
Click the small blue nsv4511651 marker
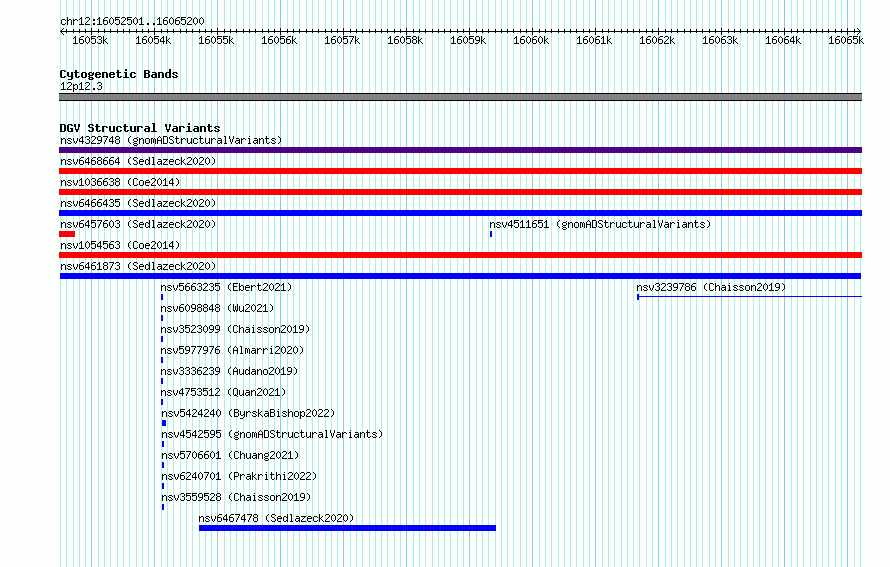(491, 234)
